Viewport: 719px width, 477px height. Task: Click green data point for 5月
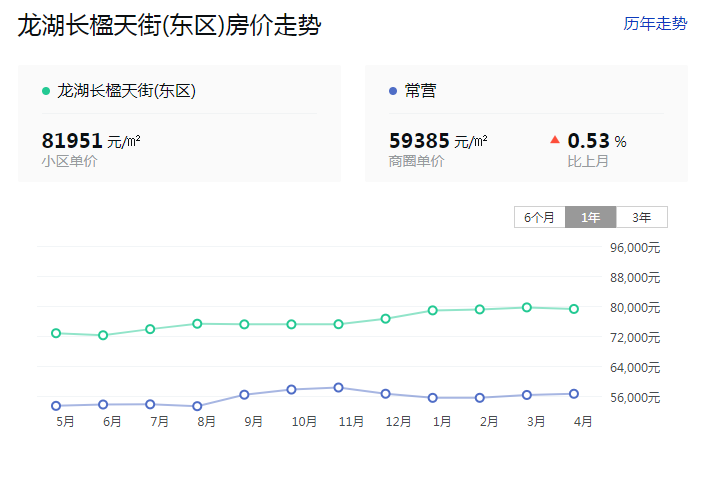(x=56, y=333)
